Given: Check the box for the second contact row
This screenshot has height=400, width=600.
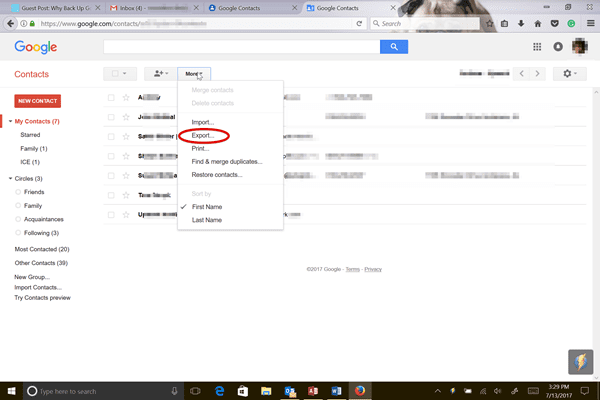Looking at the screenshot, I should click(x=111, y=117).
